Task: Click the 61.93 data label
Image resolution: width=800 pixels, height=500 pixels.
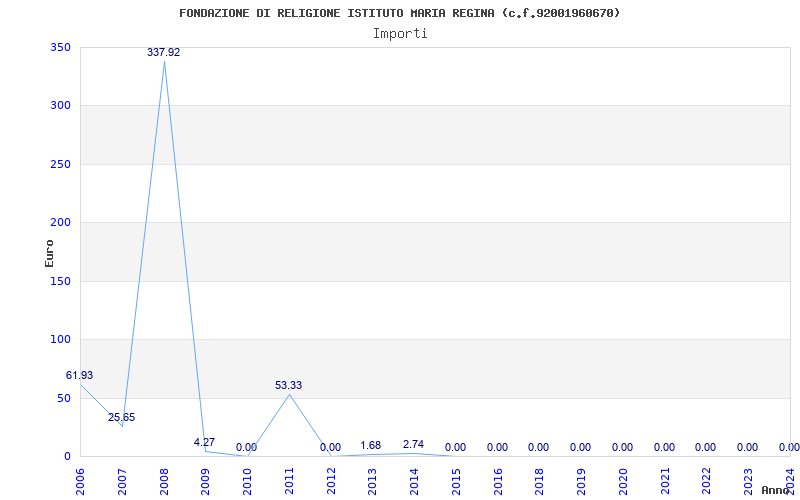Action: 79,376
